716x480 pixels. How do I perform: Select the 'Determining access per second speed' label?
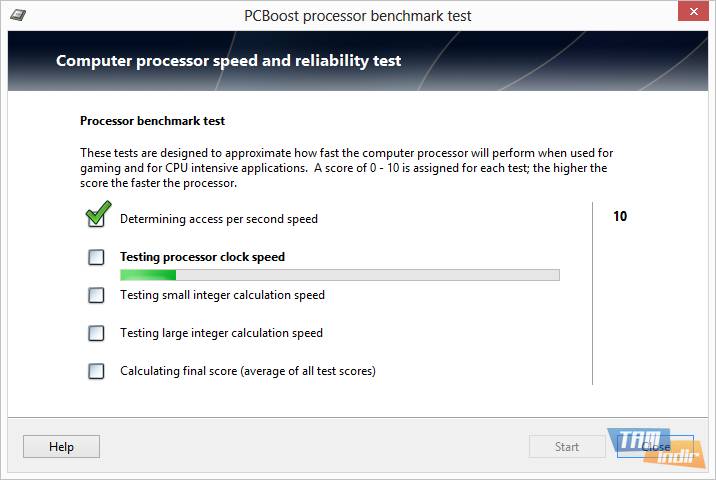[218, 219]
